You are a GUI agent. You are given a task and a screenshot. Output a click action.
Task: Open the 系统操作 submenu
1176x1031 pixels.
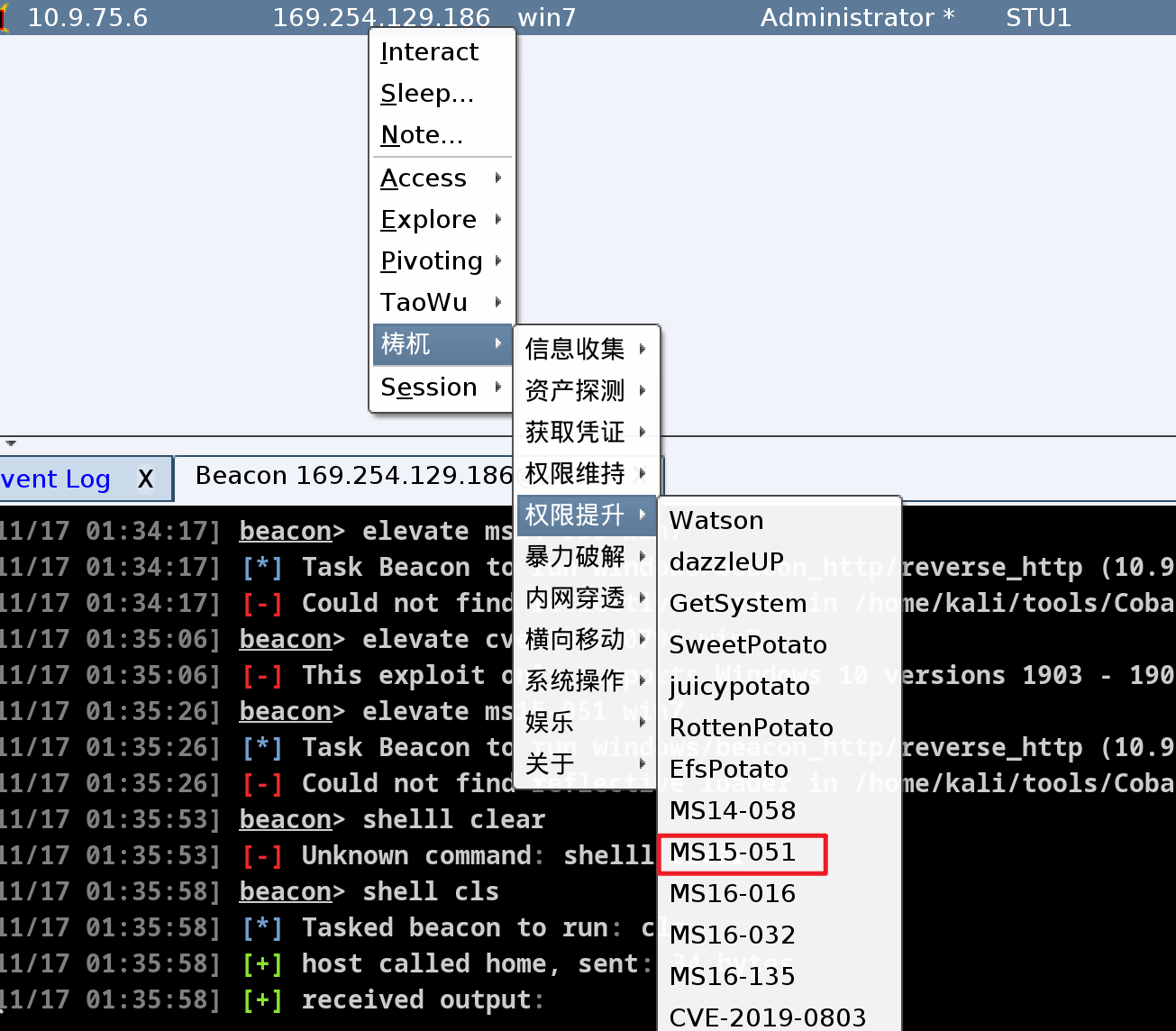[x=587, y=680]
